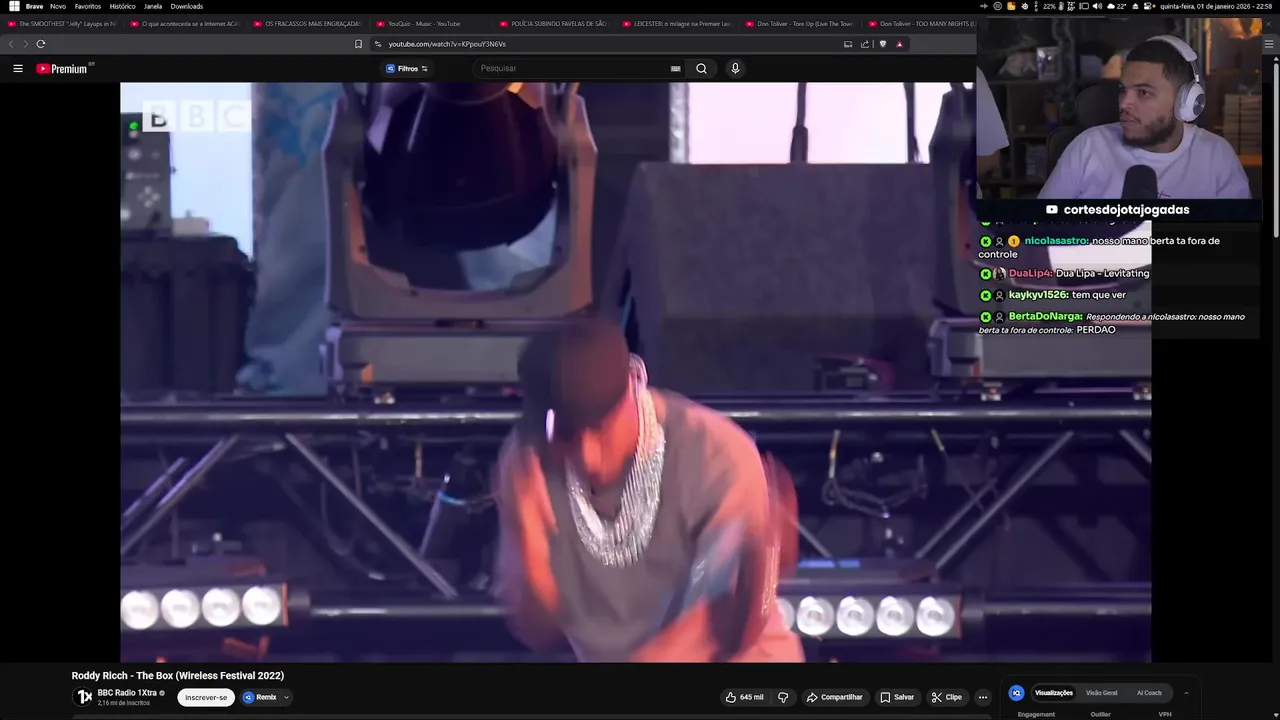This screenshot has width=1280, height=720.
Task: Switch to the YouQuiz - Music - YouTube tab
Action: click(x=430, y=24)
